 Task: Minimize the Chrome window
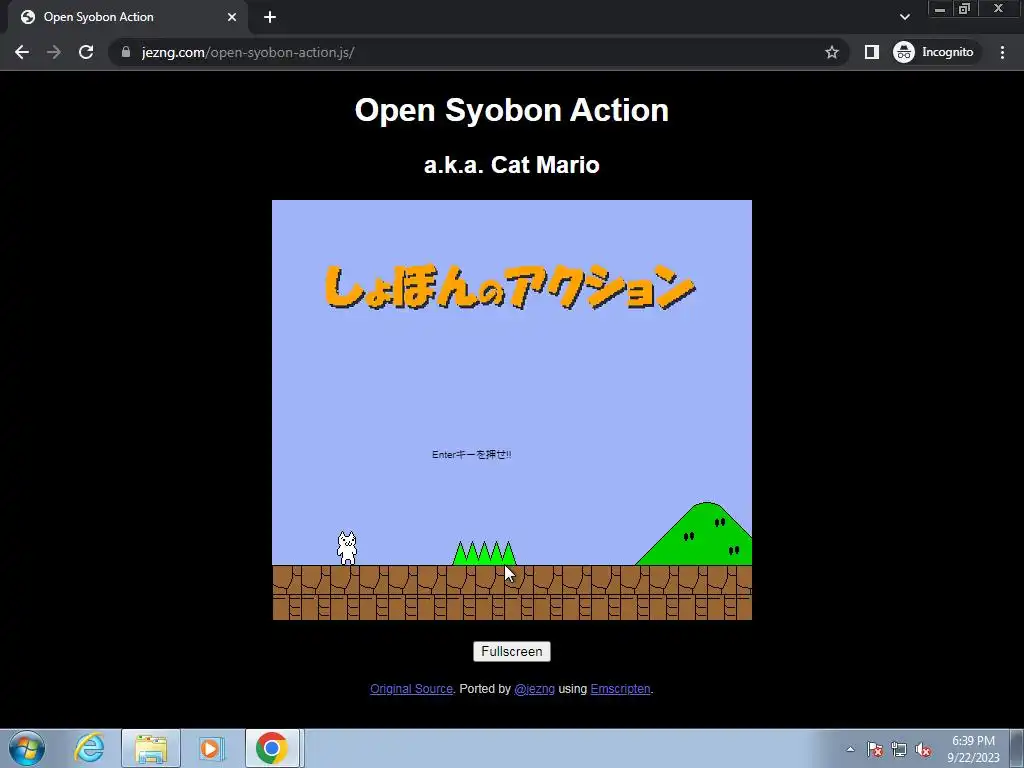click(x=940, y=9)
